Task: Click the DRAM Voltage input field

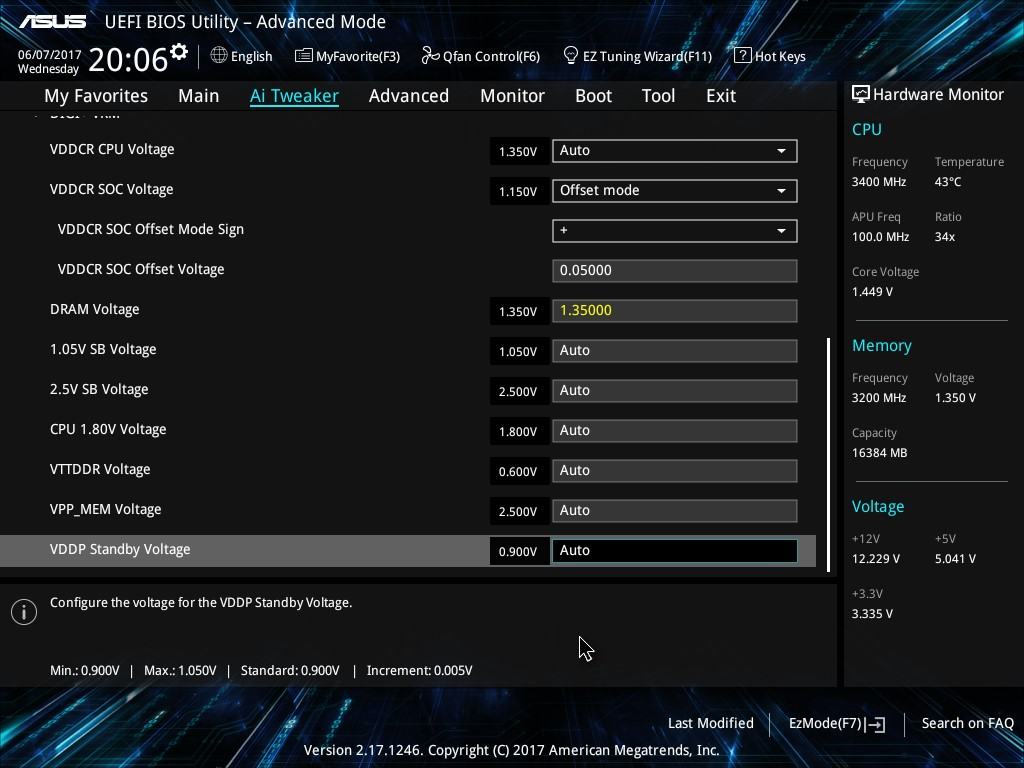Action: coord(675,310)
